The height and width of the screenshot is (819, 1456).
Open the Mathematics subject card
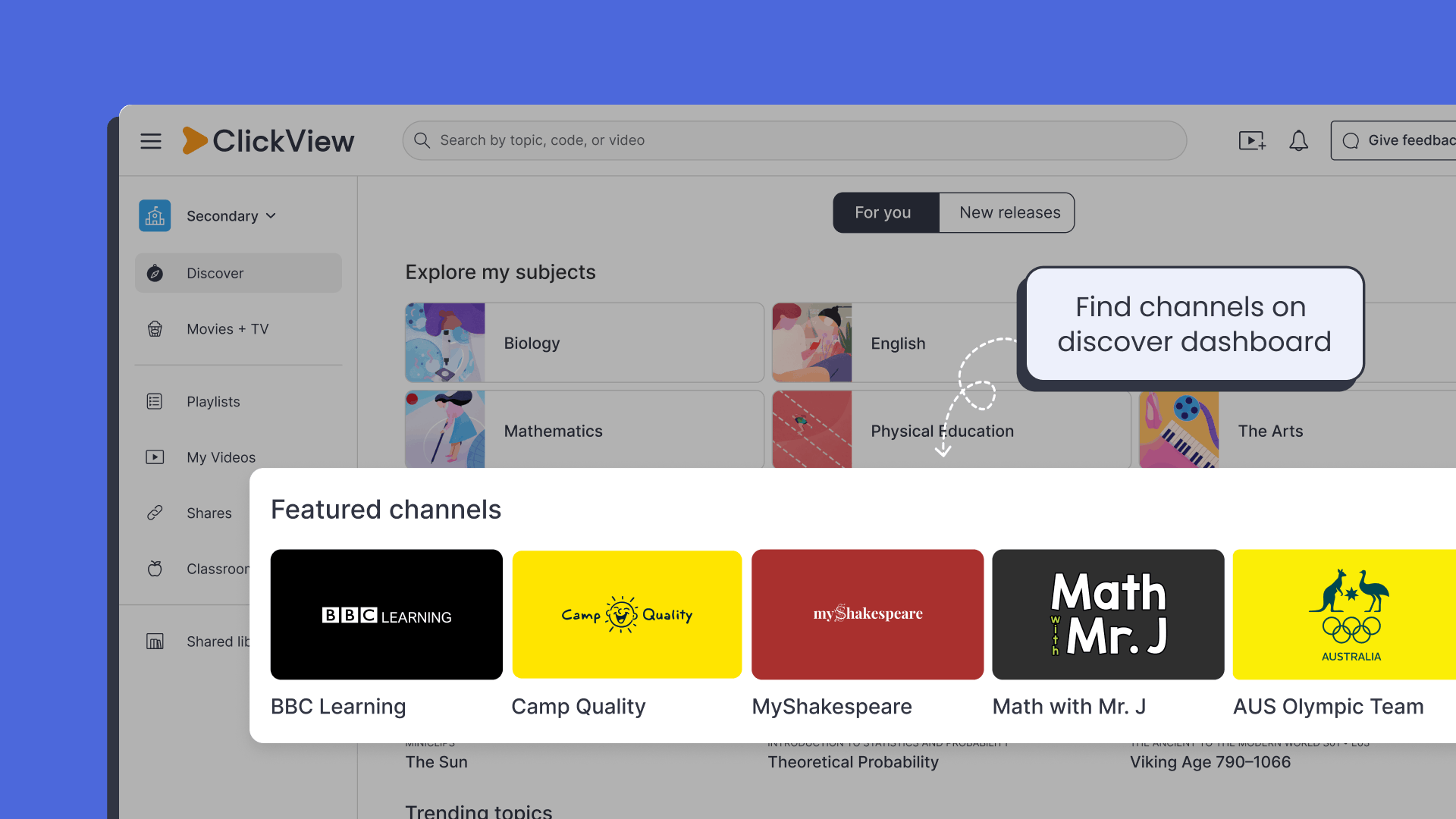coord(584,429)
